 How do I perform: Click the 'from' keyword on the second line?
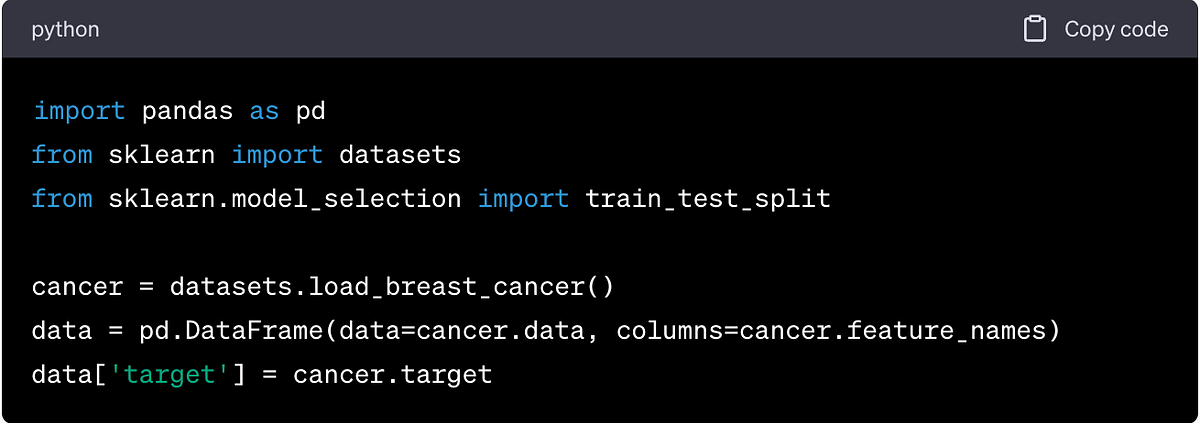click(62, 155)
